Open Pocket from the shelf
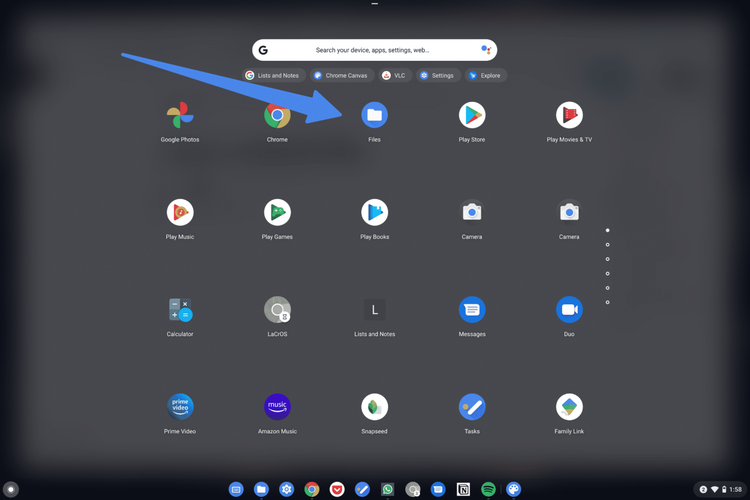Viewport: 750px width, 500px height. point(337,489)
